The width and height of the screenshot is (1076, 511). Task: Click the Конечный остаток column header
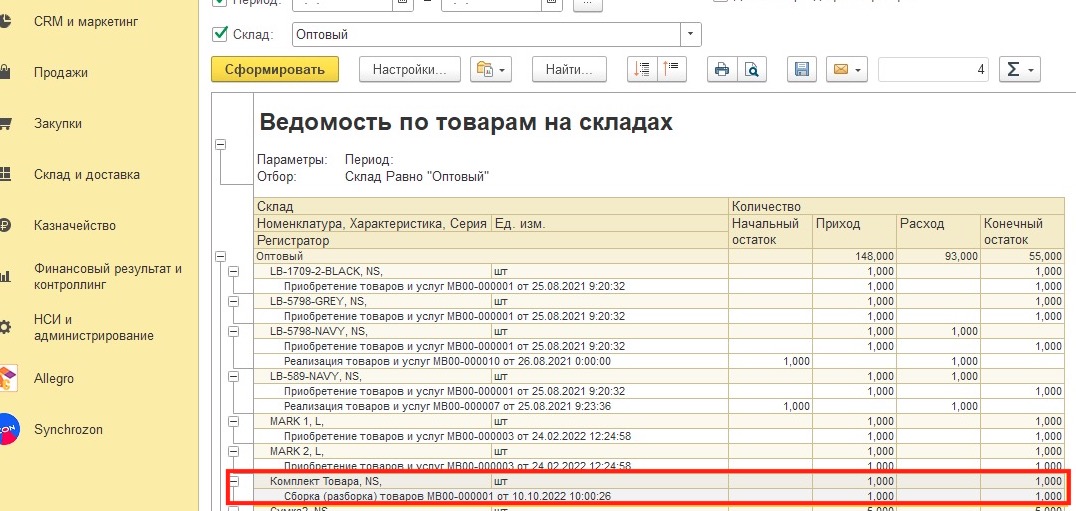pos(1022,232)
